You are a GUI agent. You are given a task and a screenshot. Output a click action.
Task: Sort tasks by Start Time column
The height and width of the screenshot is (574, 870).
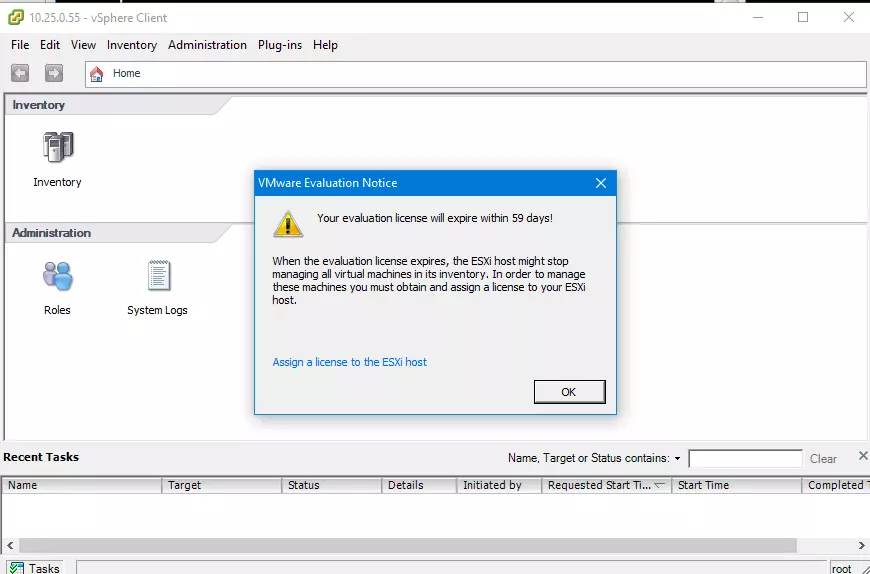[737, 485]
